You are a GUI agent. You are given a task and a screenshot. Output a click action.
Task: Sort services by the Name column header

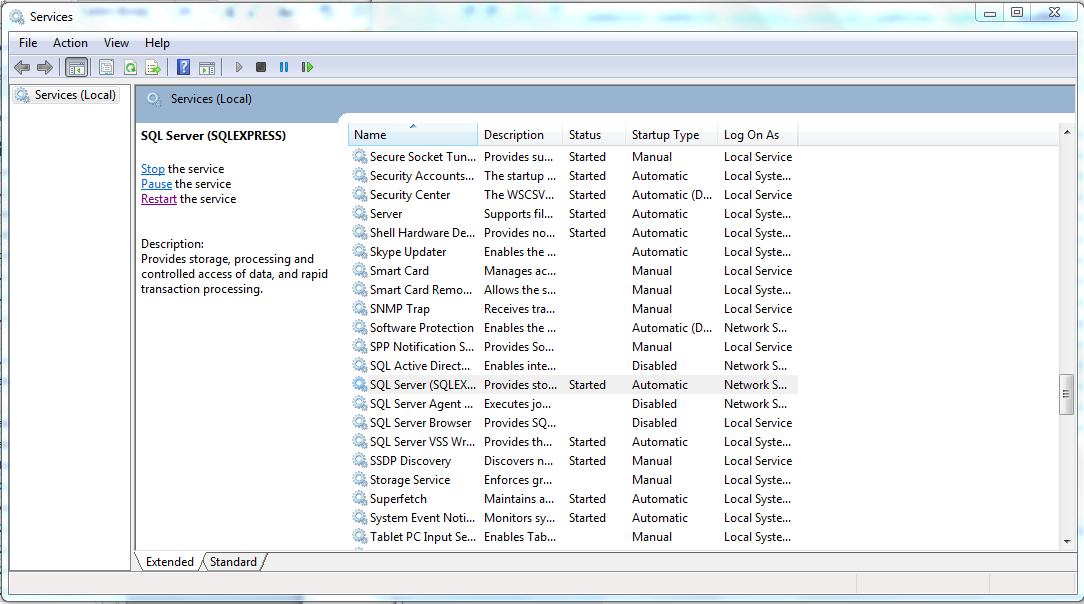click(412, 135)
